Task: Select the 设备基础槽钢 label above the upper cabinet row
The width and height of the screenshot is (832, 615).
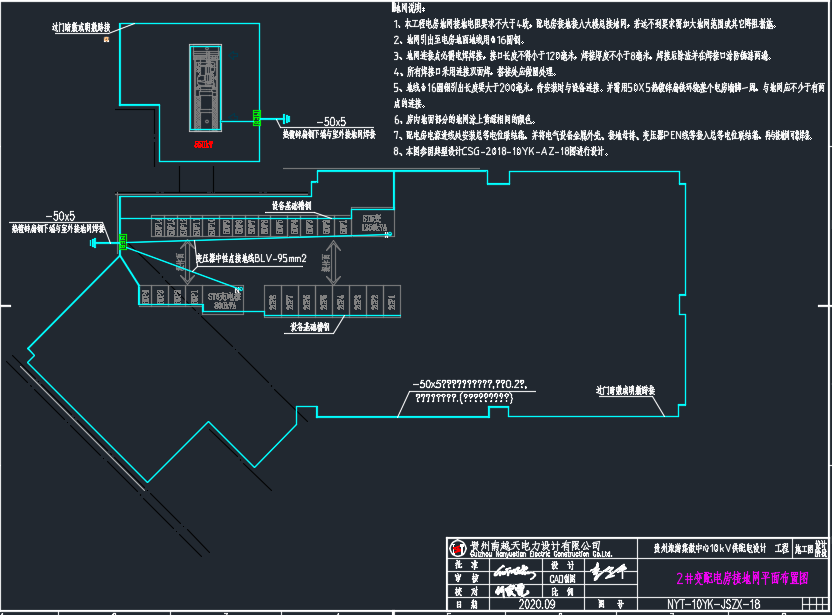Action: (291, 205)
